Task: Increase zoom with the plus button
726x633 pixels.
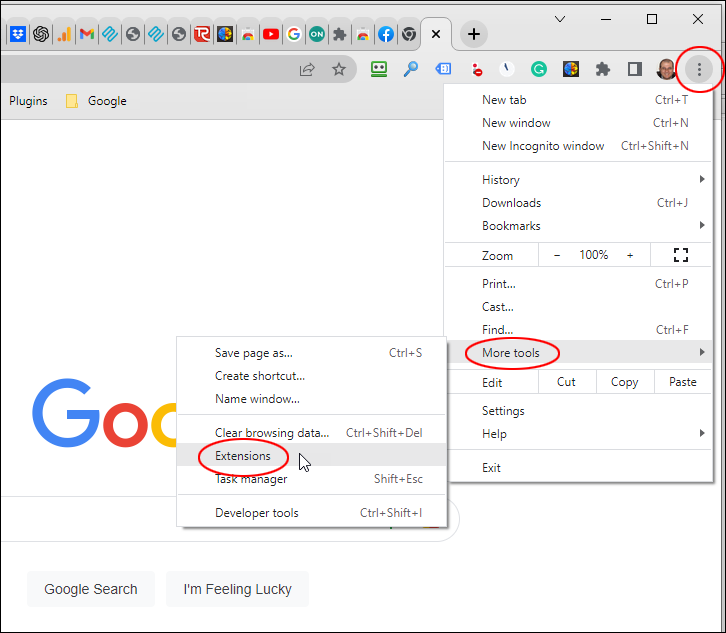Action: tap(630, 255)
